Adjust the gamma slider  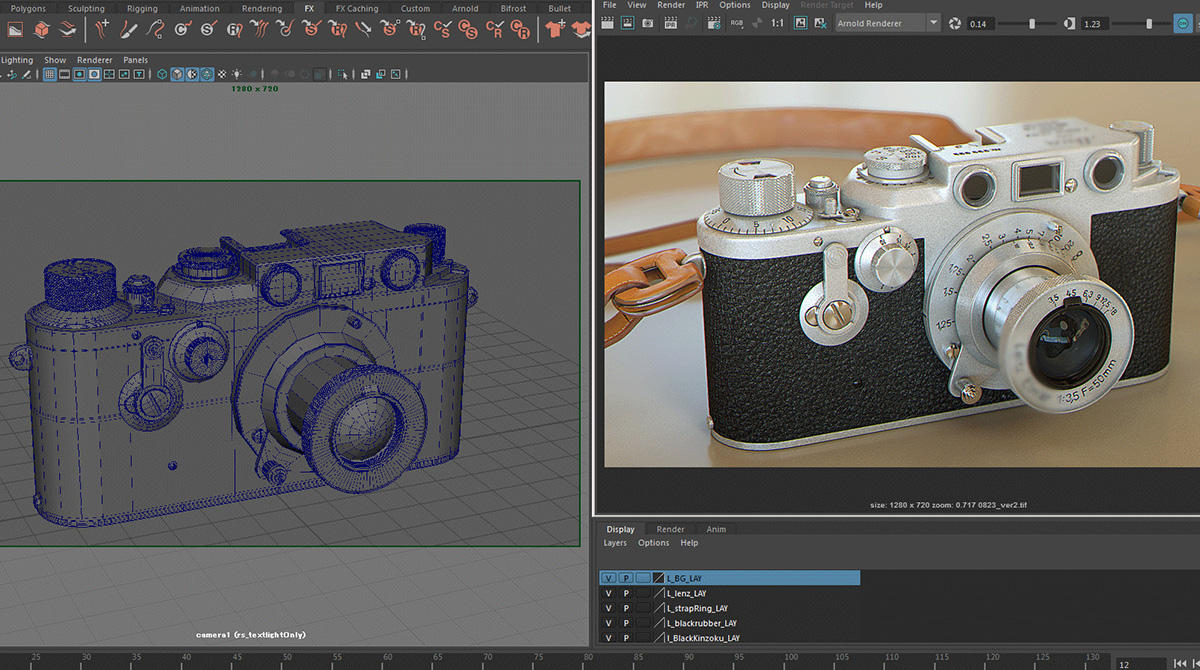point(1148,23)
